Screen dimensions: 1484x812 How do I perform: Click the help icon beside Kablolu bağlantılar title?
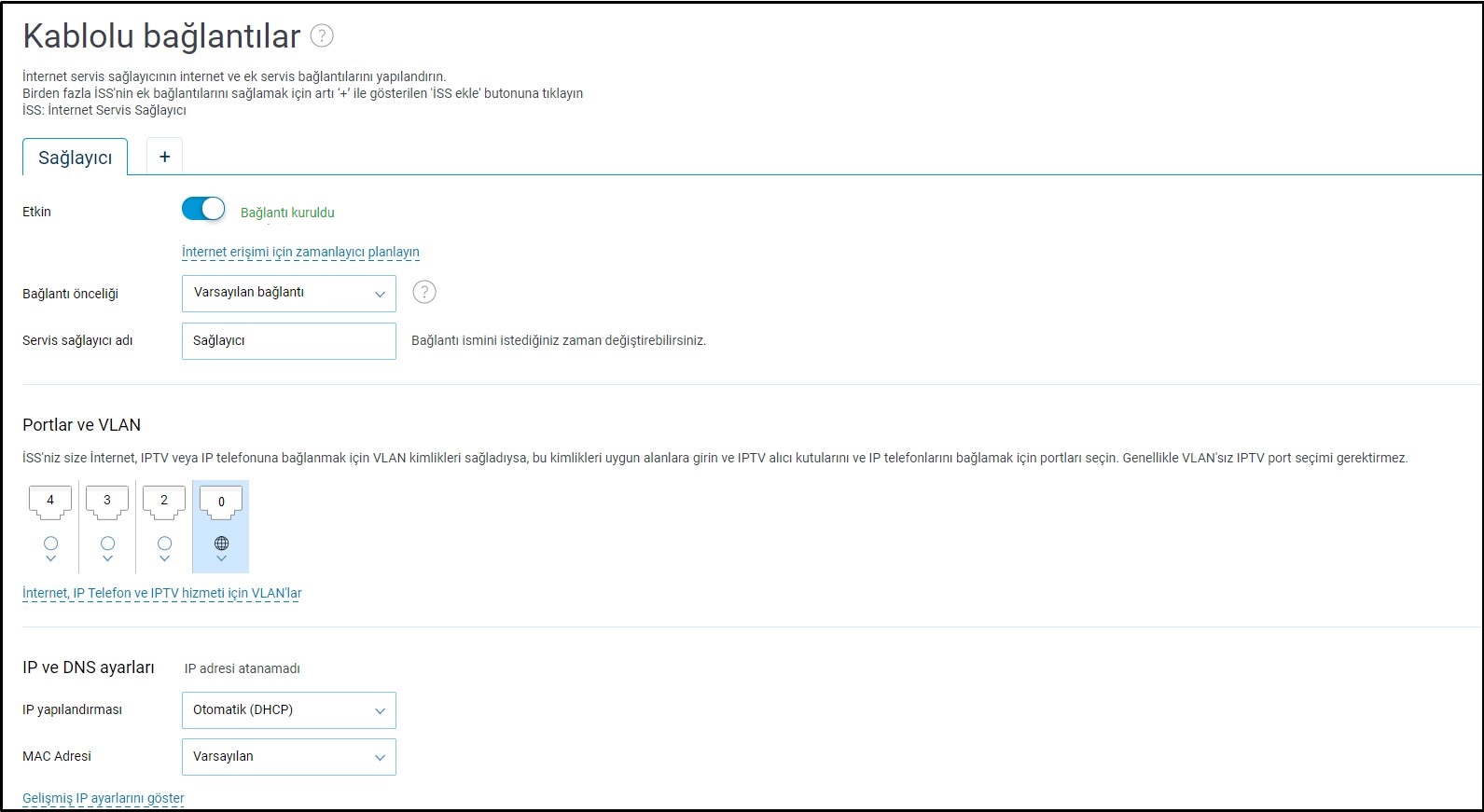pyautogui.click(x=322, y=36)
